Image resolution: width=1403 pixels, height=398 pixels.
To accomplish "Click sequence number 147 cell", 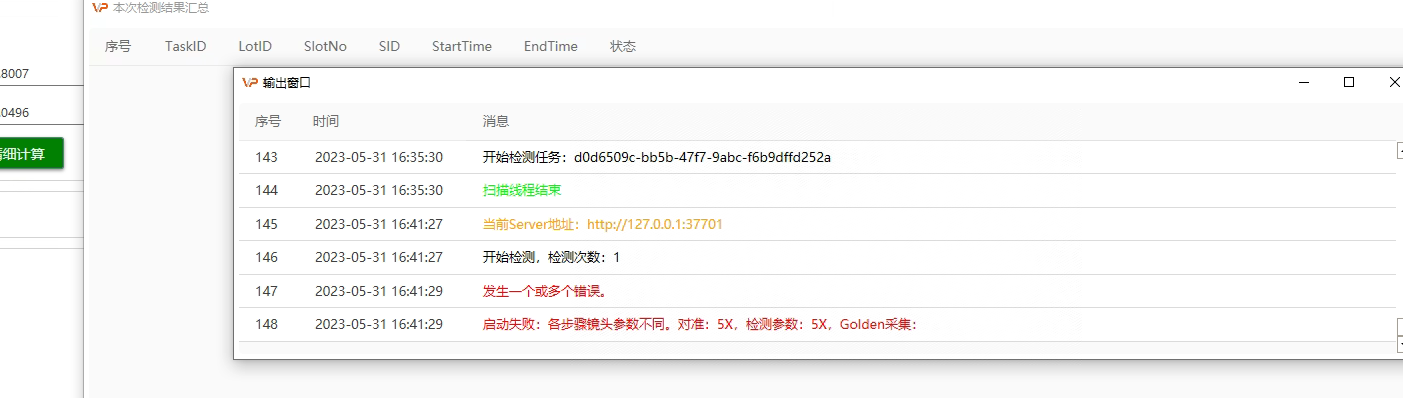I will (x=266, y=291).
